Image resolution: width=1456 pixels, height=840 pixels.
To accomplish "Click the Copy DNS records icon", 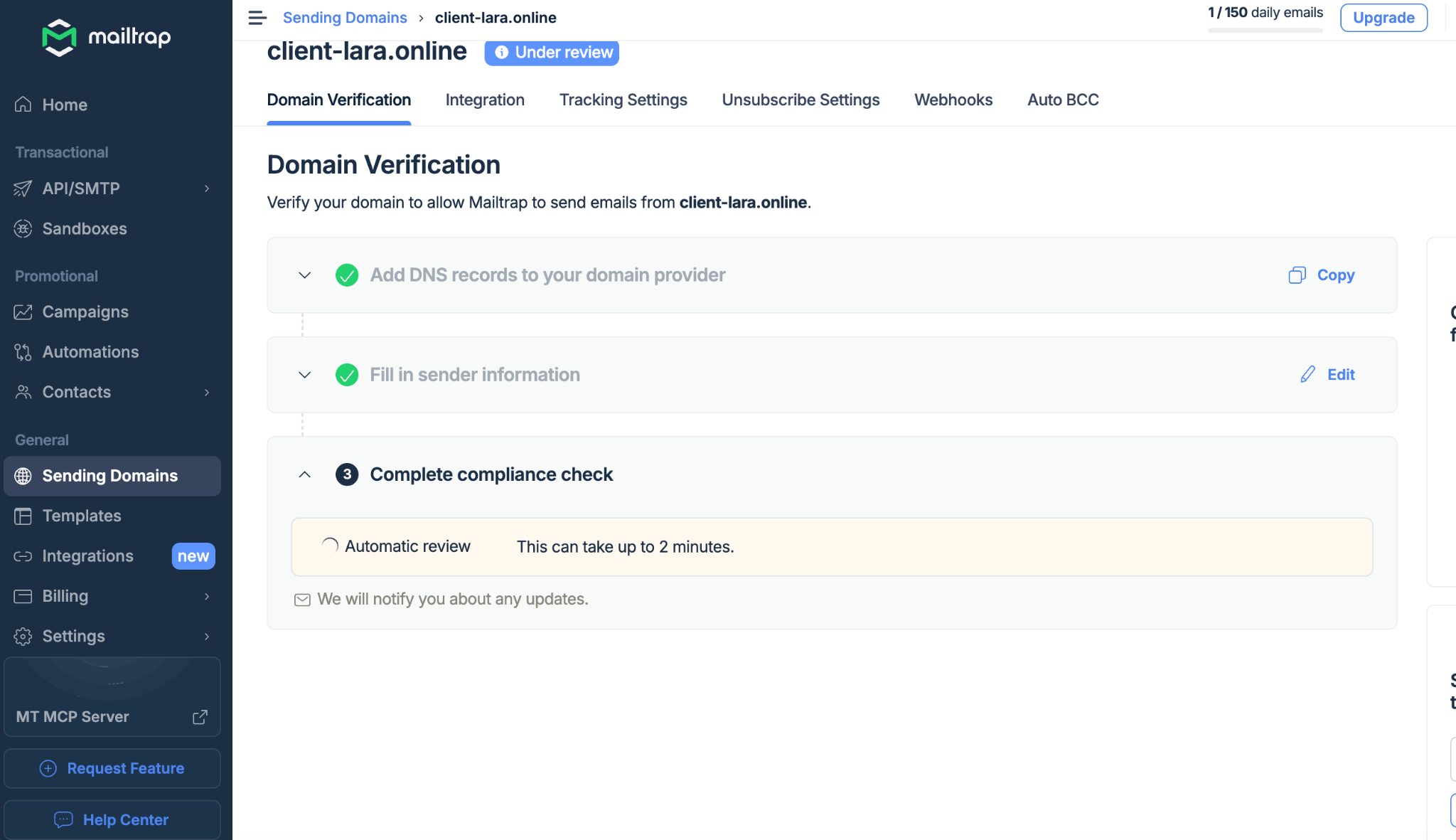I will click(x=1297, y=275).
